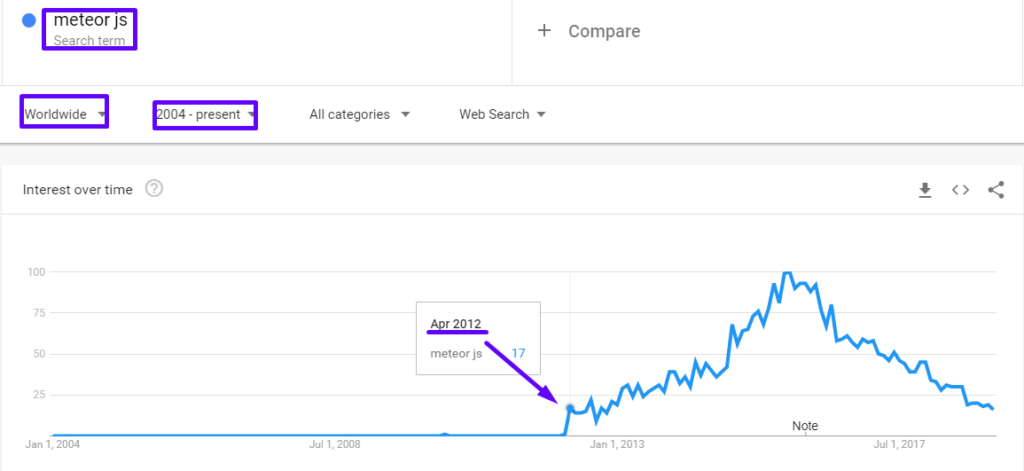Click the Jan 1, 2013 axis label
This screenshot has width=1024, height=471.
(x=617, y=443)
